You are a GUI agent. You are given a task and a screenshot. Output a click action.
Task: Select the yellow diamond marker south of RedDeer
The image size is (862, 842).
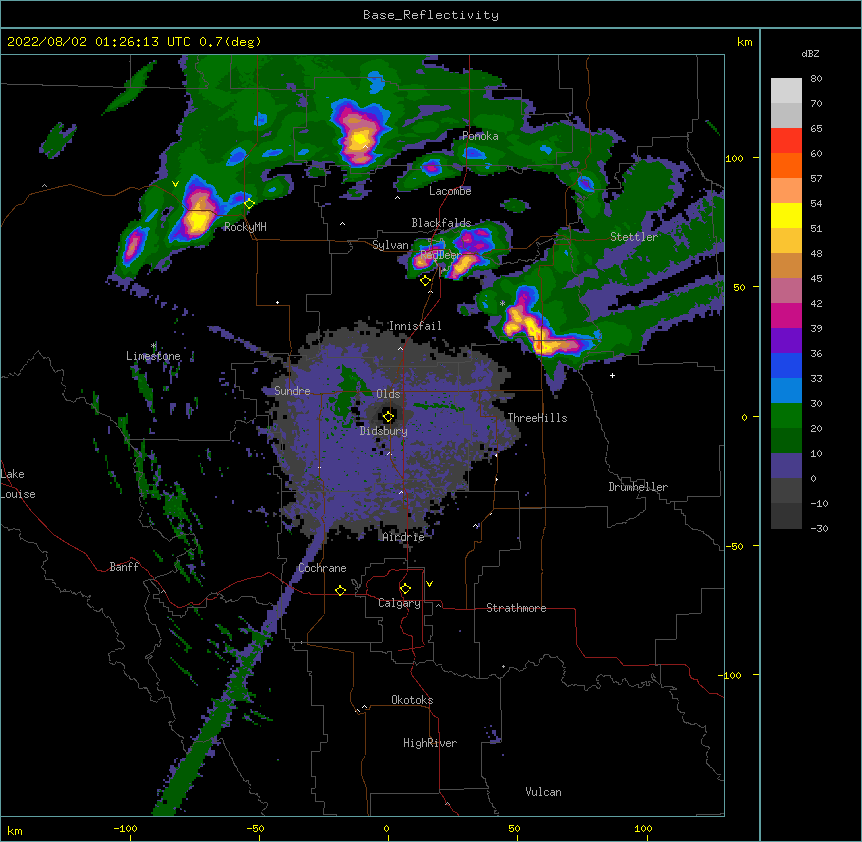(x=425, y=281)
